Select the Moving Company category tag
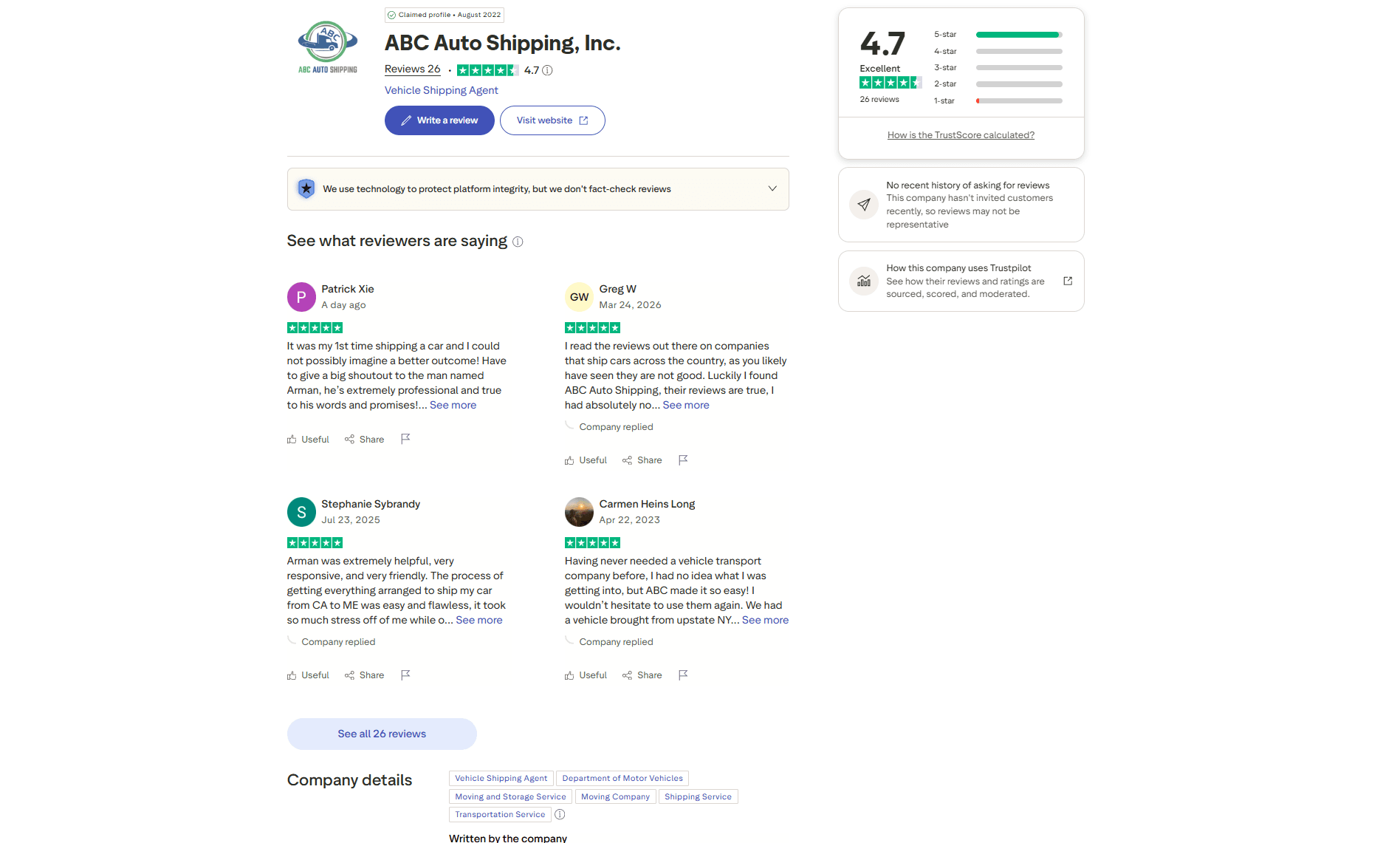The image size is (1400, 843). tap(615, 796)
